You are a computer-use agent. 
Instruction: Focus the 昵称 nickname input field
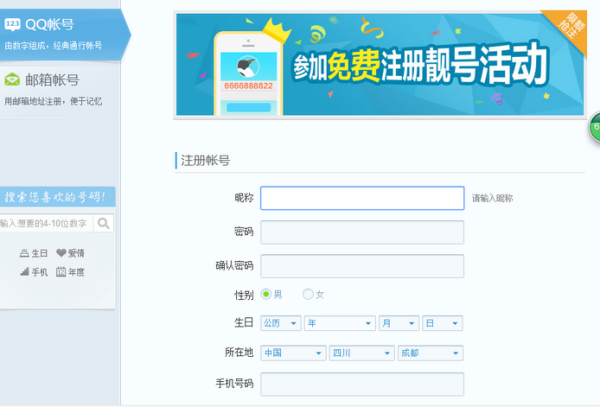click(362, 198)
